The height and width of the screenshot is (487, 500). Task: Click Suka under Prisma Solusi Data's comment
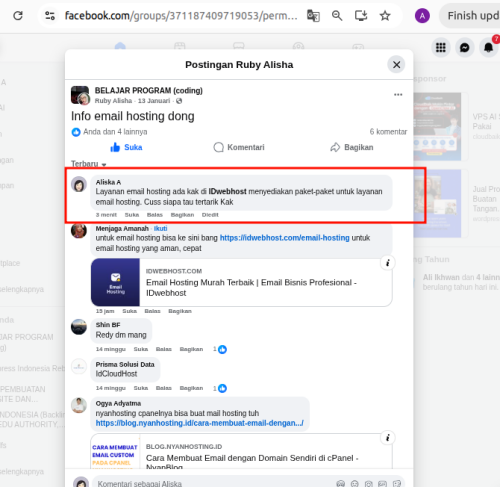coord(141,388)
